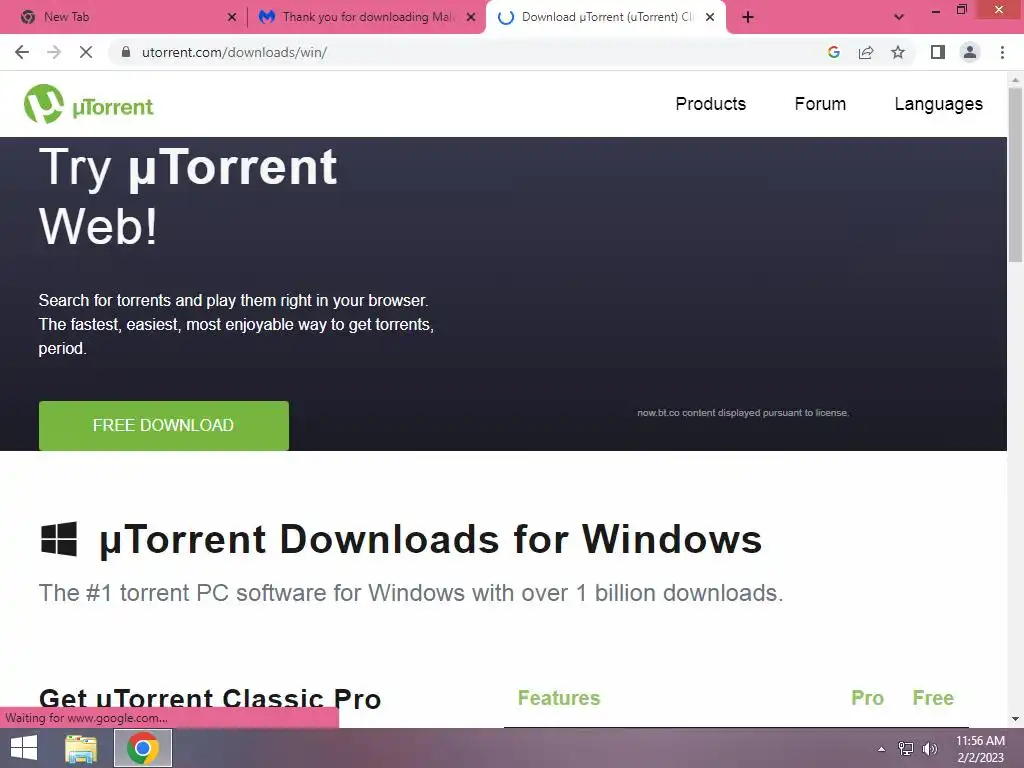Viewport: 1024px width, 768px height.
Task: Open a new tab with plus button
Action: click(748, 17)
